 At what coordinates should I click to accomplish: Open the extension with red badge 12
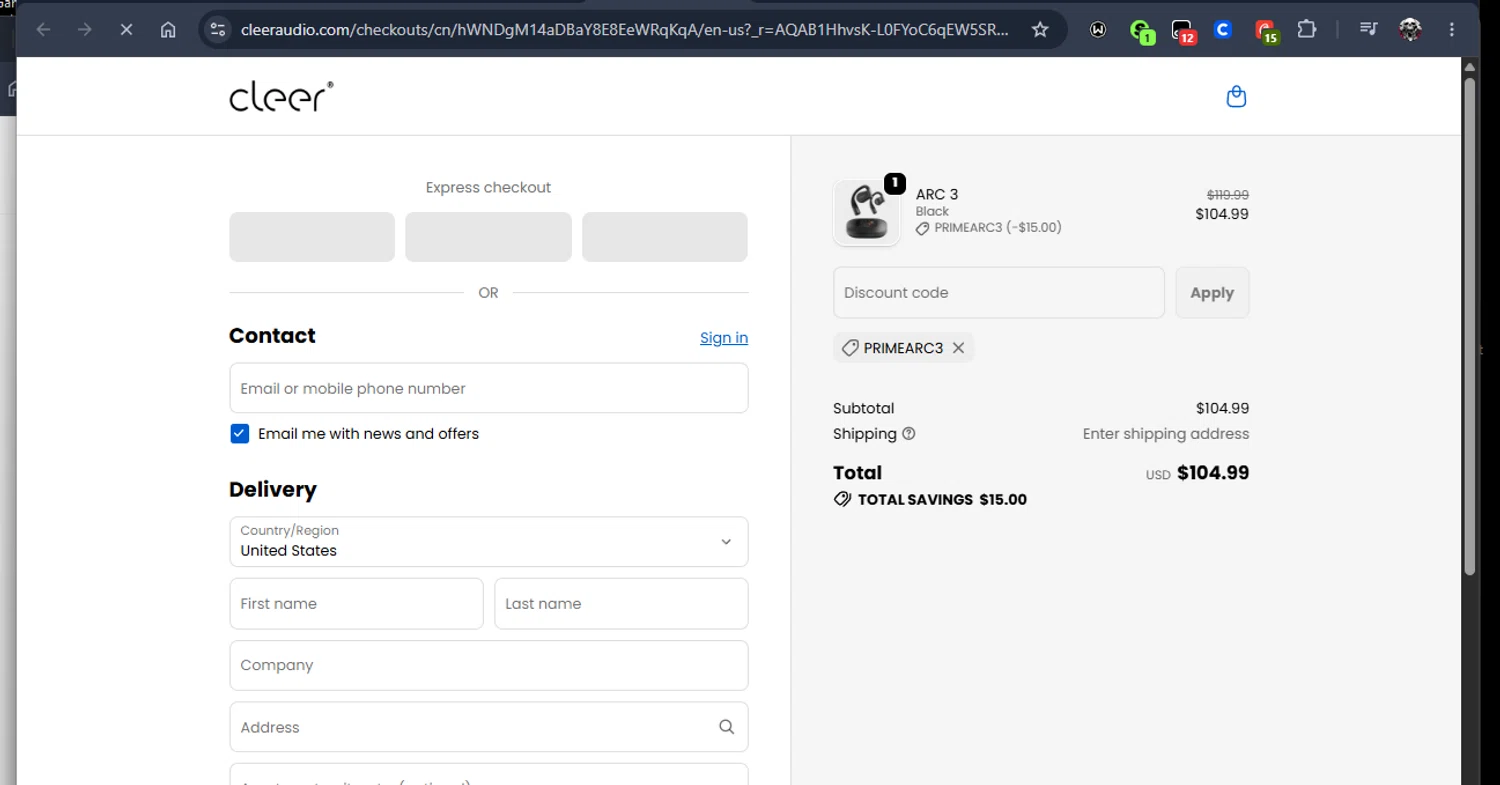tap(1182, 31)
